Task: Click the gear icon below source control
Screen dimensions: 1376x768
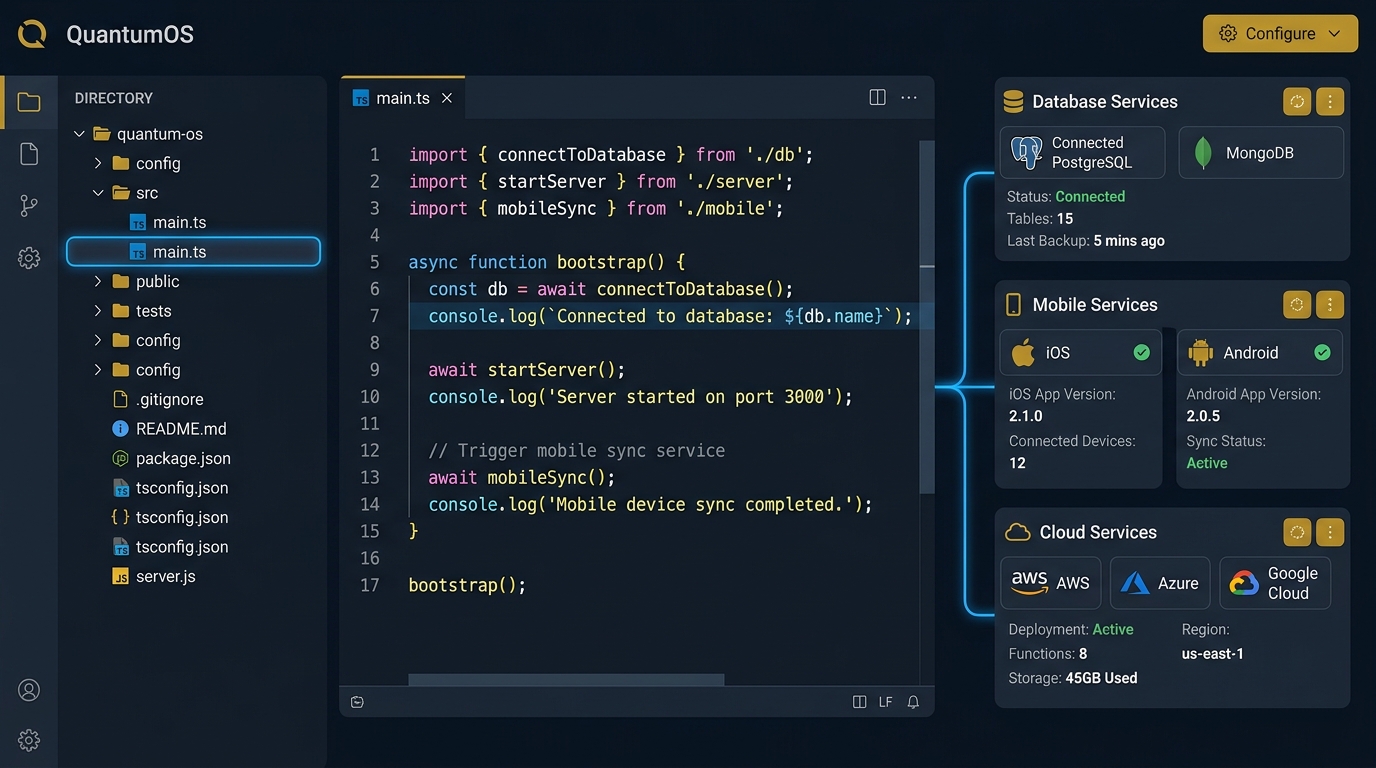Action: [x=29, y=258]
